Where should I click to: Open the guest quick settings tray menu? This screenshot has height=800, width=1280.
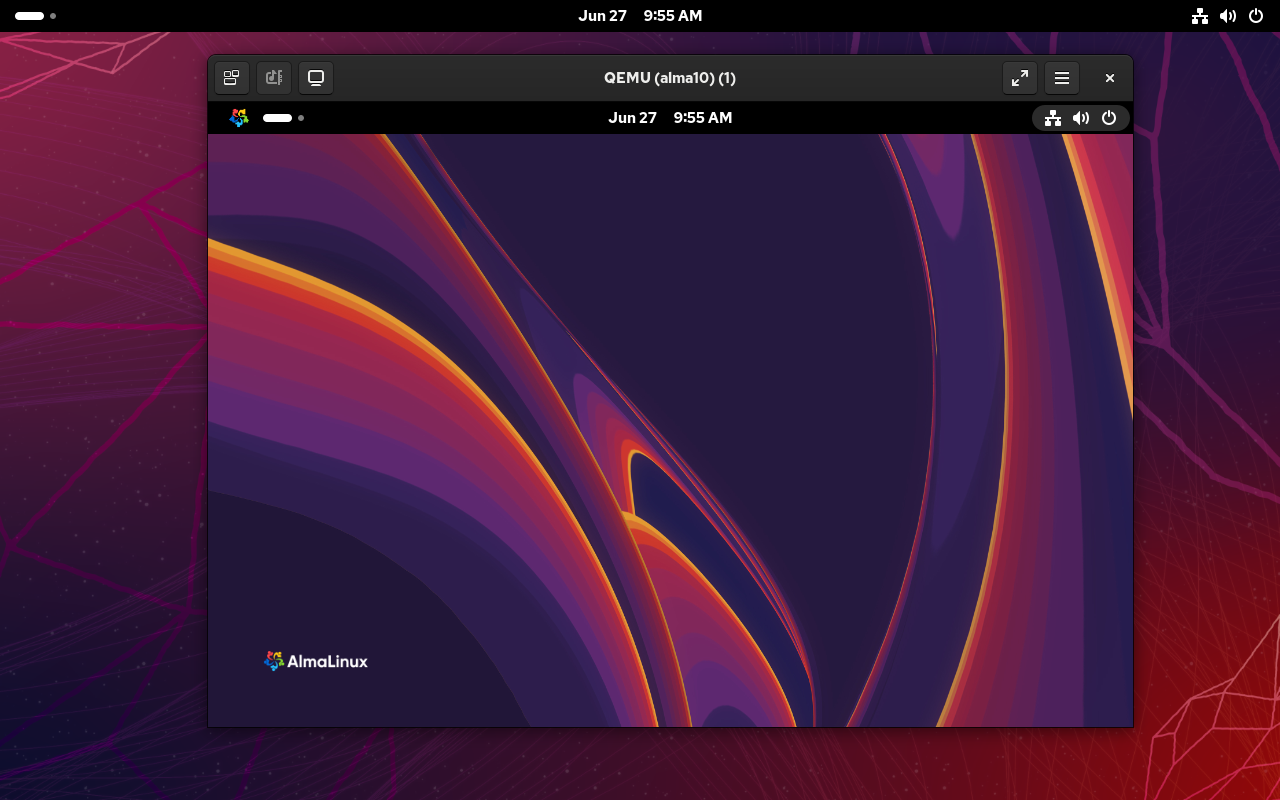(x=1081, y=118)
